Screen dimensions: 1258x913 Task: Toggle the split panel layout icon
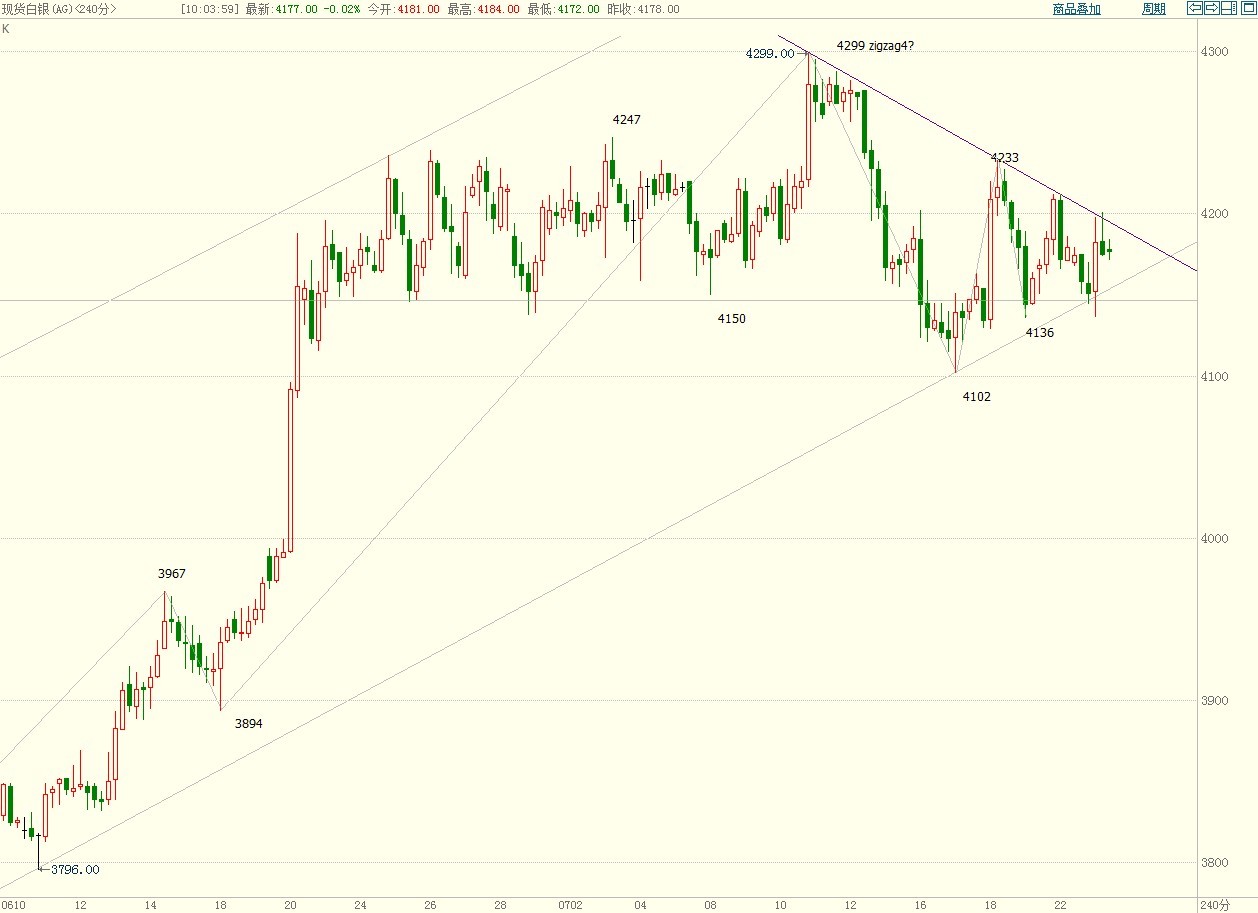(x=1228, y=8)
